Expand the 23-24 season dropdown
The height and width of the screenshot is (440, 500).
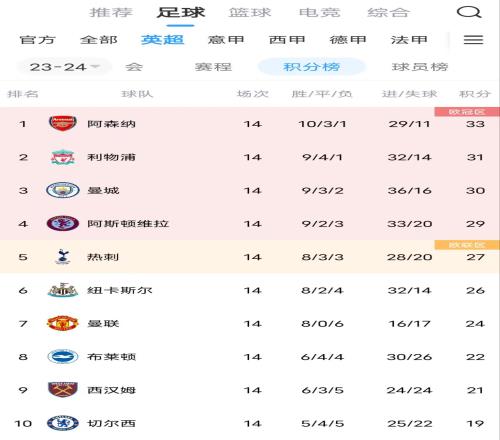pyautogui.click(x=64, y=67)
